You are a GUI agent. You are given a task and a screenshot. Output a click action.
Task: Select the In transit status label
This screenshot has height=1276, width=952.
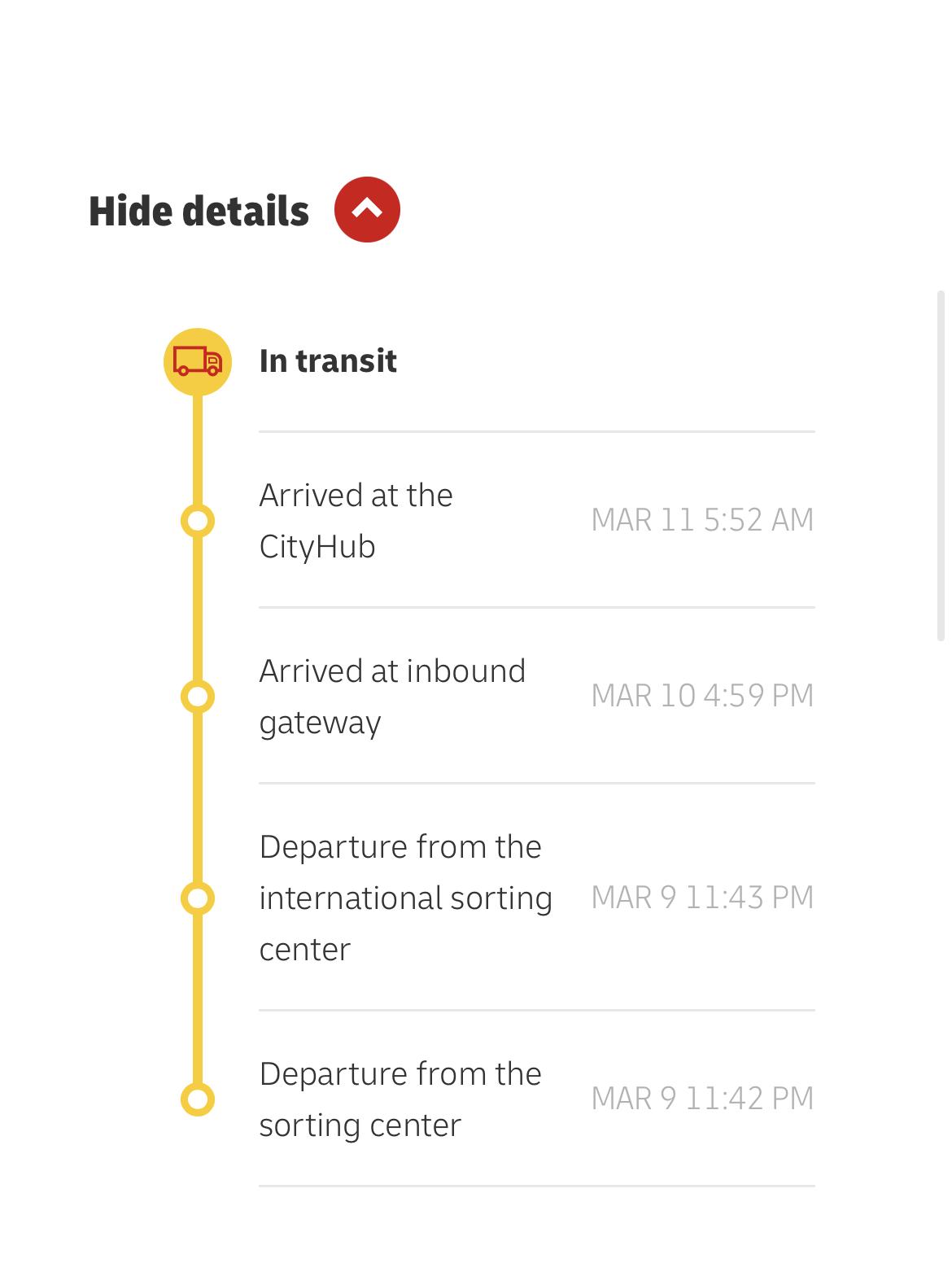328,361
